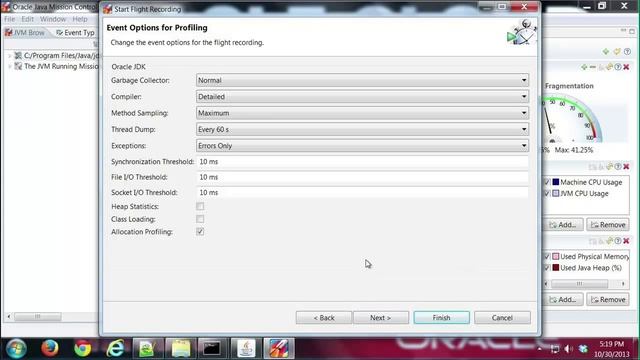This screenshot has height=360, width=640.
Task: Click the Fragmentation dial gauge
Action: (571, 118)
